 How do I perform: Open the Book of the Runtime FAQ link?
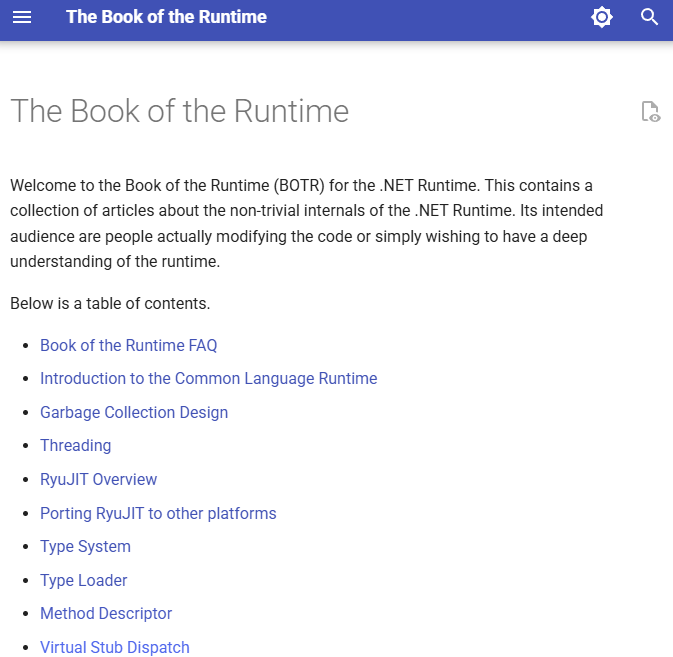tap(128, 345)
